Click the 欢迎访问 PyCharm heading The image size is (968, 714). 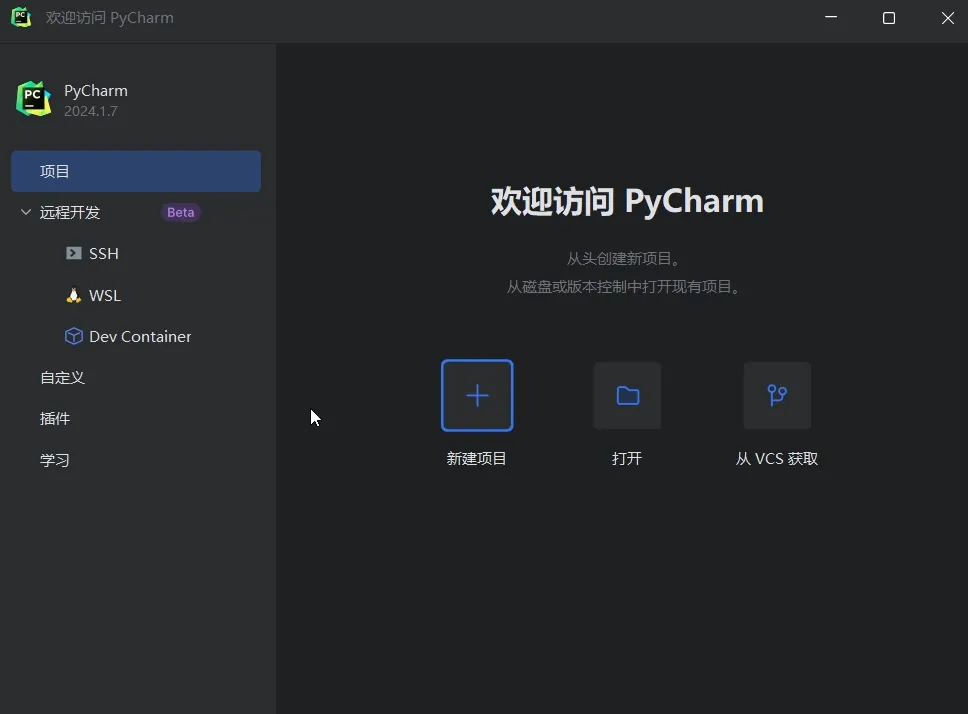627,201
